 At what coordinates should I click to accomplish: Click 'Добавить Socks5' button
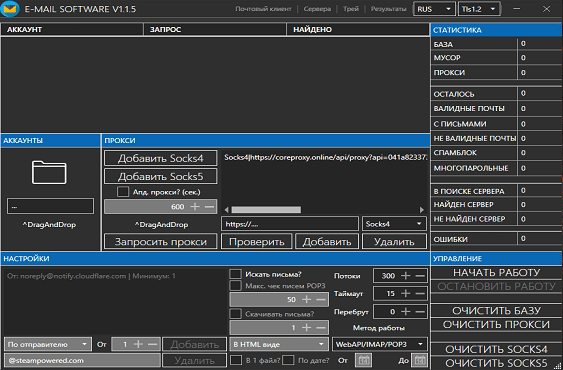click(160, 176)
